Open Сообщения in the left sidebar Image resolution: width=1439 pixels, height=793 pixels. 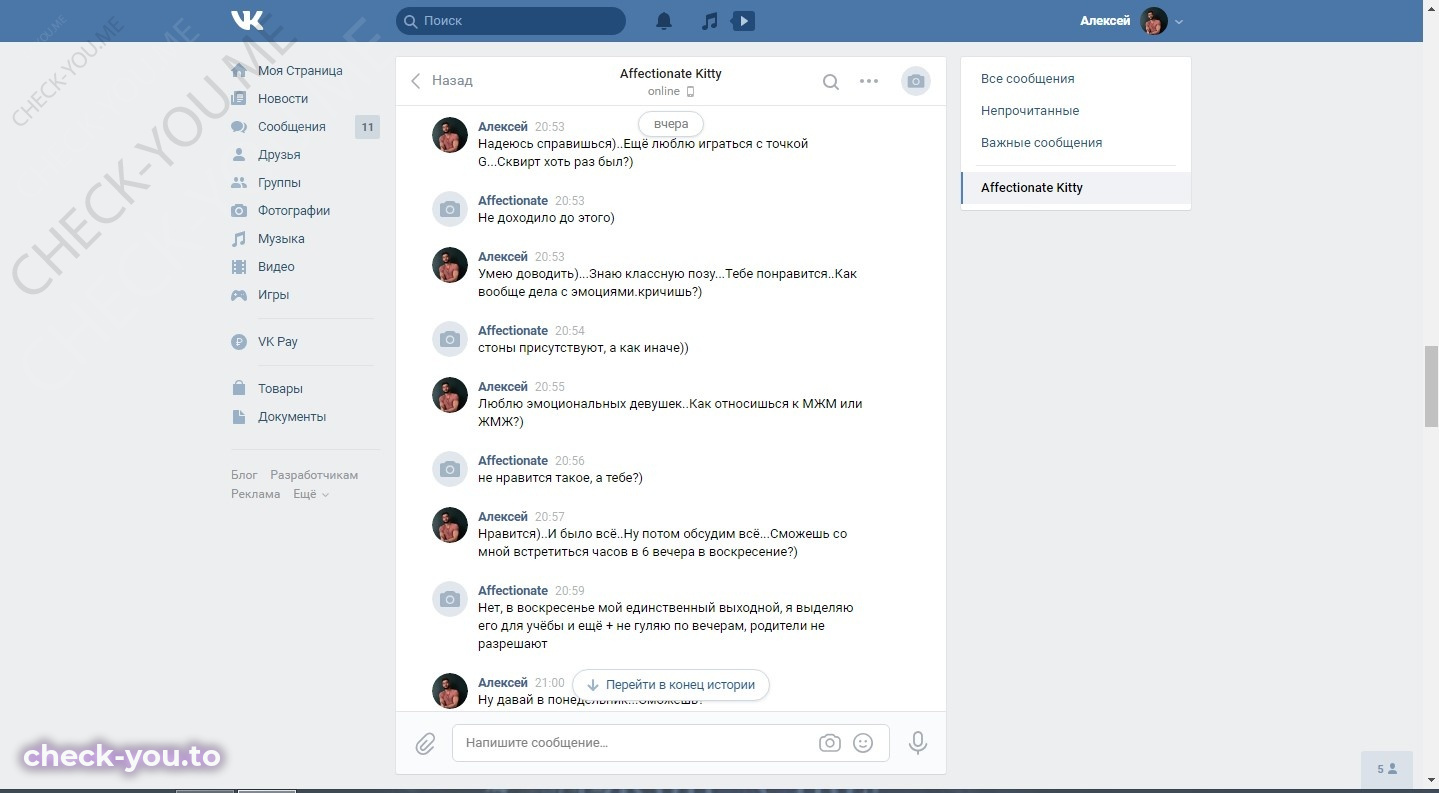tap(292, 127)
